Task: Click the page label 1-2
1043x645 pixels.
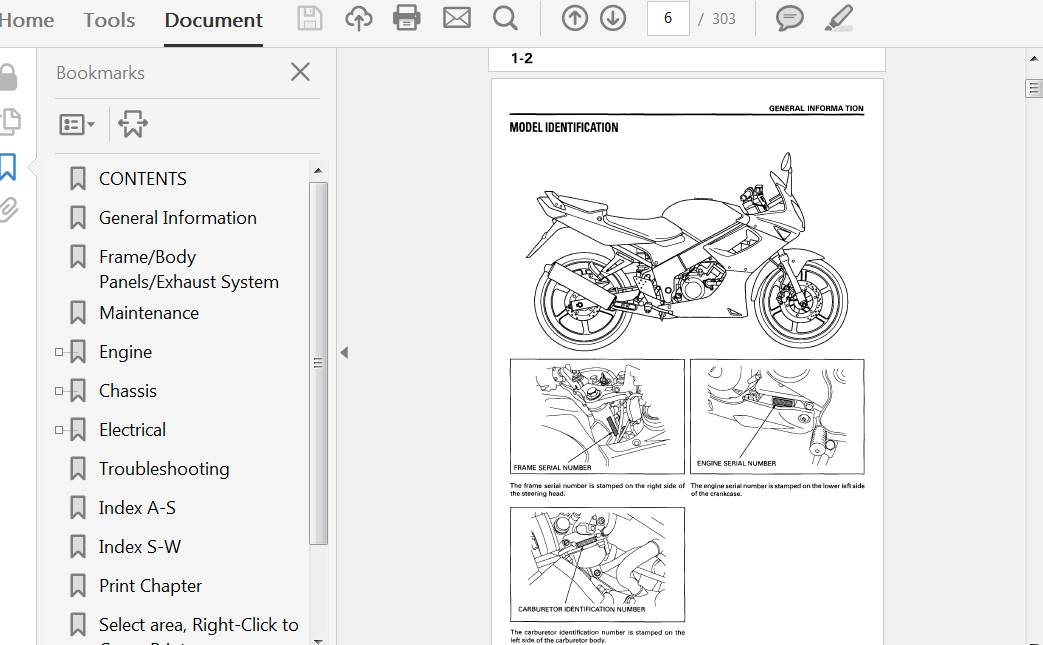Action: [522, 59]
